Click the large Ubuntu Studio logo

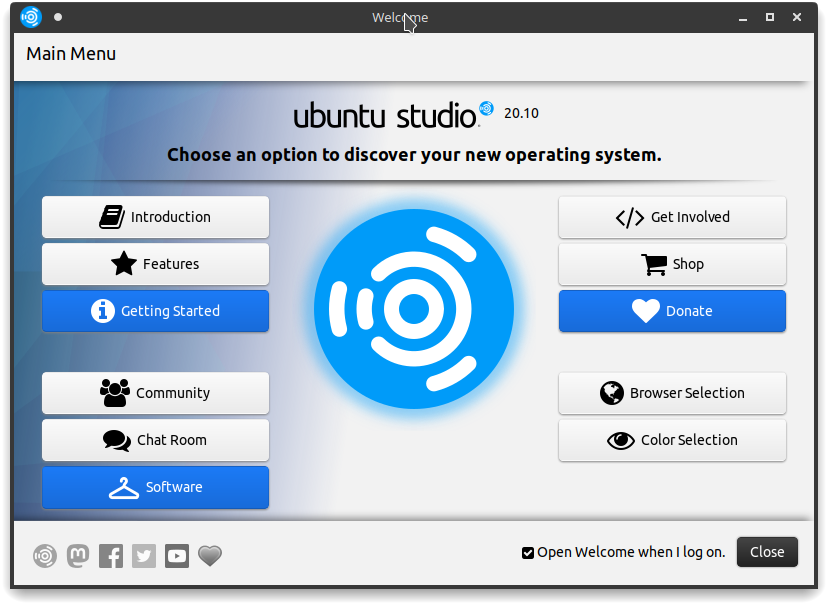413,309
